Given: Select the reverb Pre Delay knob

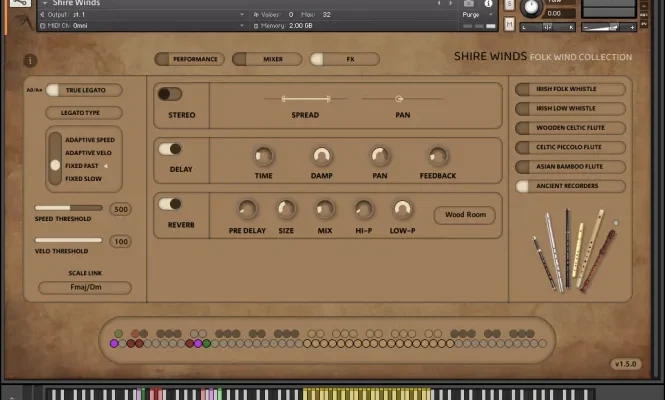Looking at the screenshot, I should tap(247, 209).
